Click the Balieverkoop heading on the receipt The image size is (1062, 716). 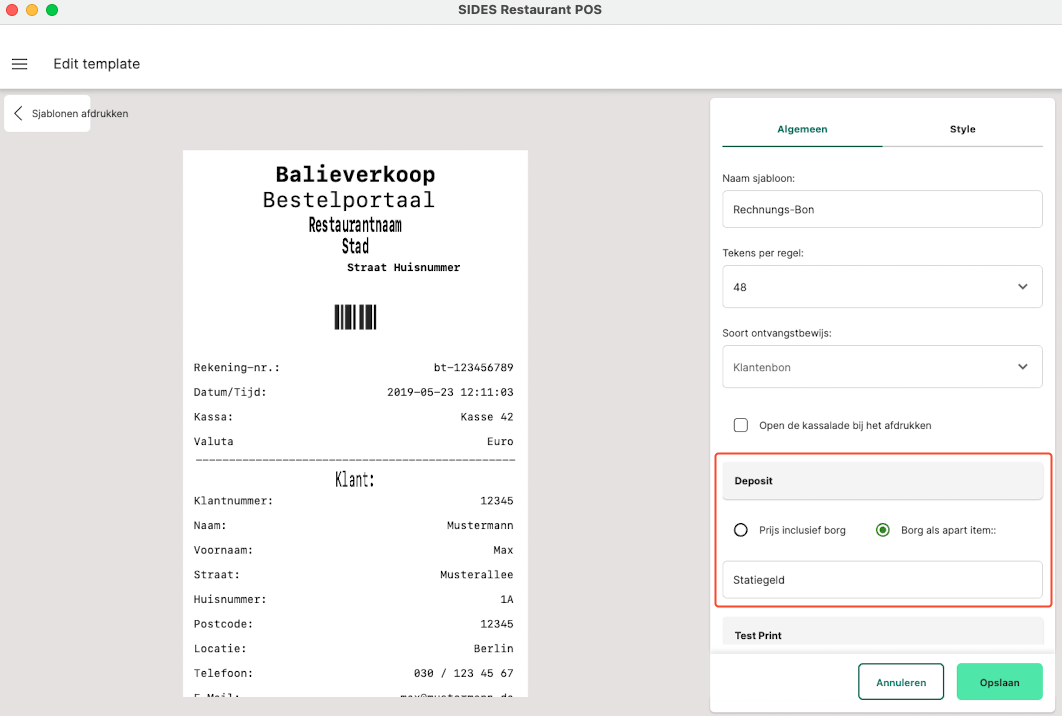(355, 175)
